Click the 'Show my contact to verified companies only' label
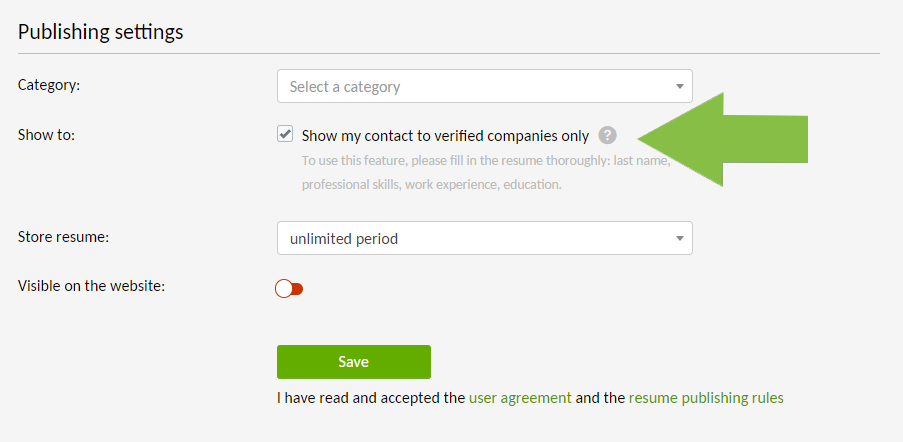 coord(445,136)
